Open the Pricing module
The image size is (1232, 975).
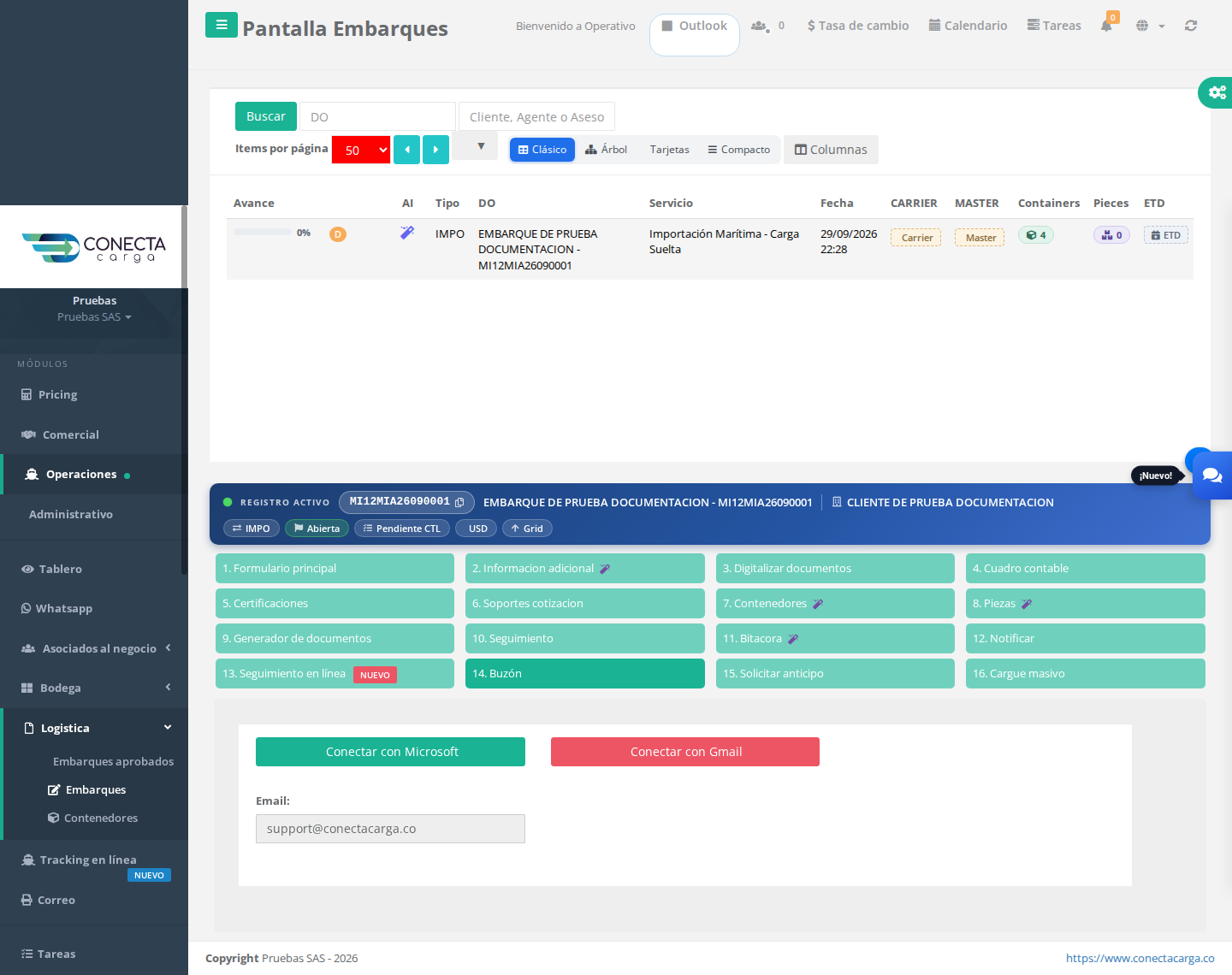tap(57, 394)
